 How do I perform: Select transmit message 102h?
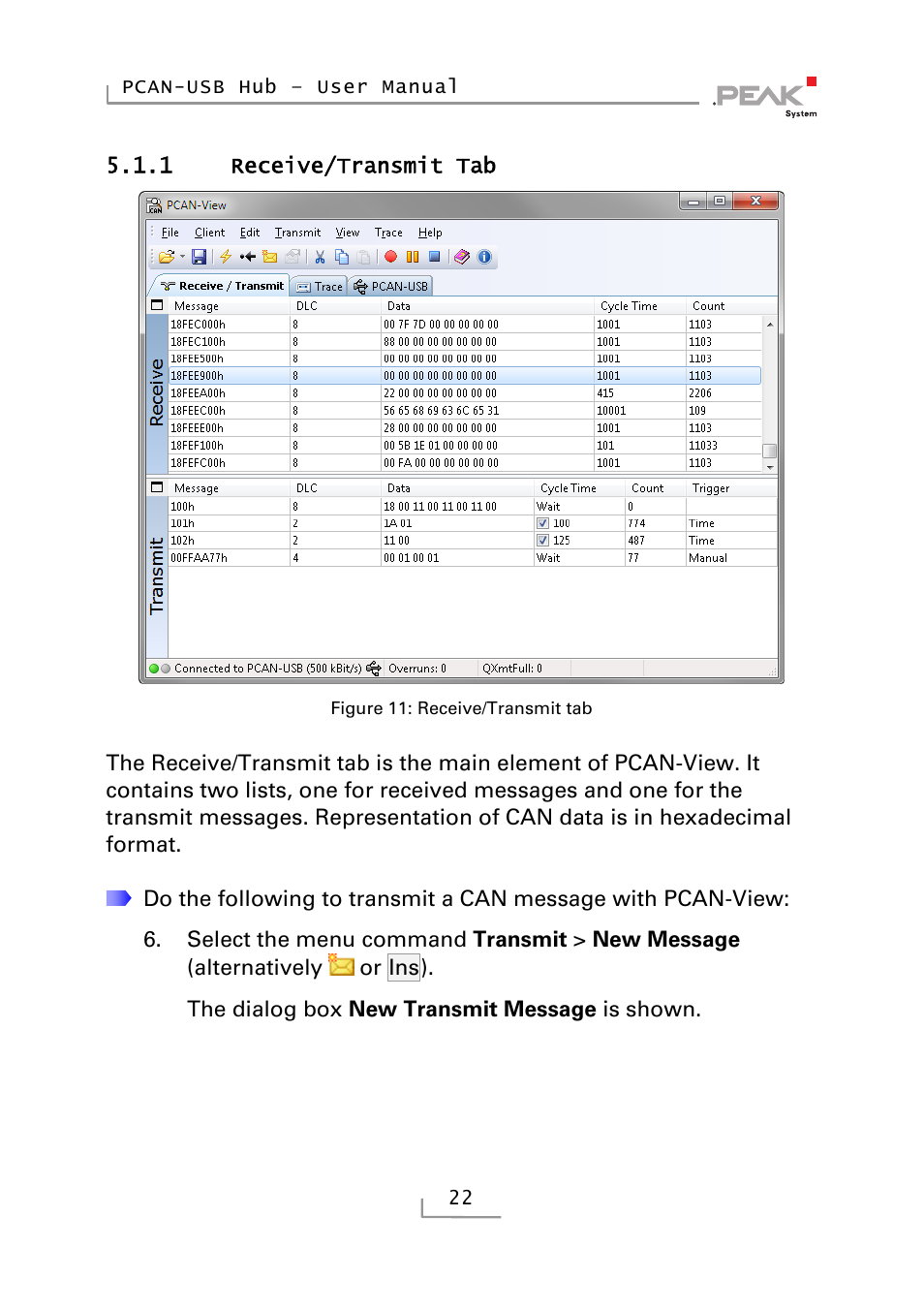tap(473, 541)
